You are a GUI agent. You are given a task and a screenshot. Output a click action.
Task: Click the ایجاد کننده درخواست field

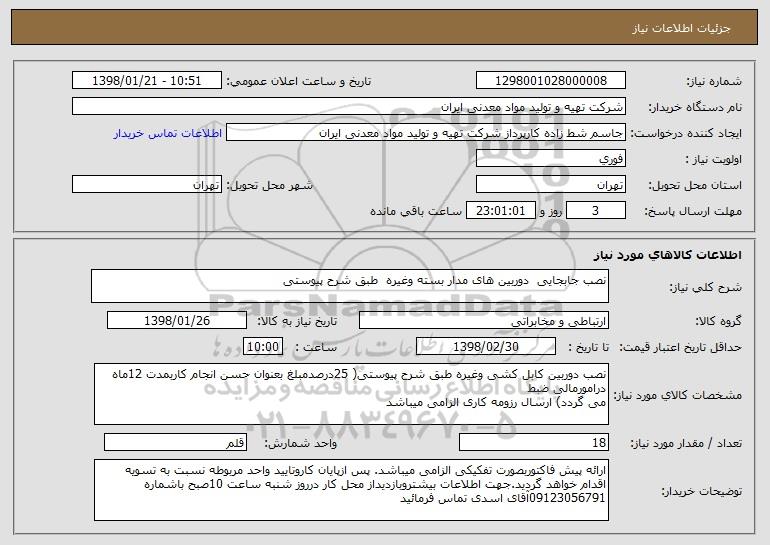426,133
